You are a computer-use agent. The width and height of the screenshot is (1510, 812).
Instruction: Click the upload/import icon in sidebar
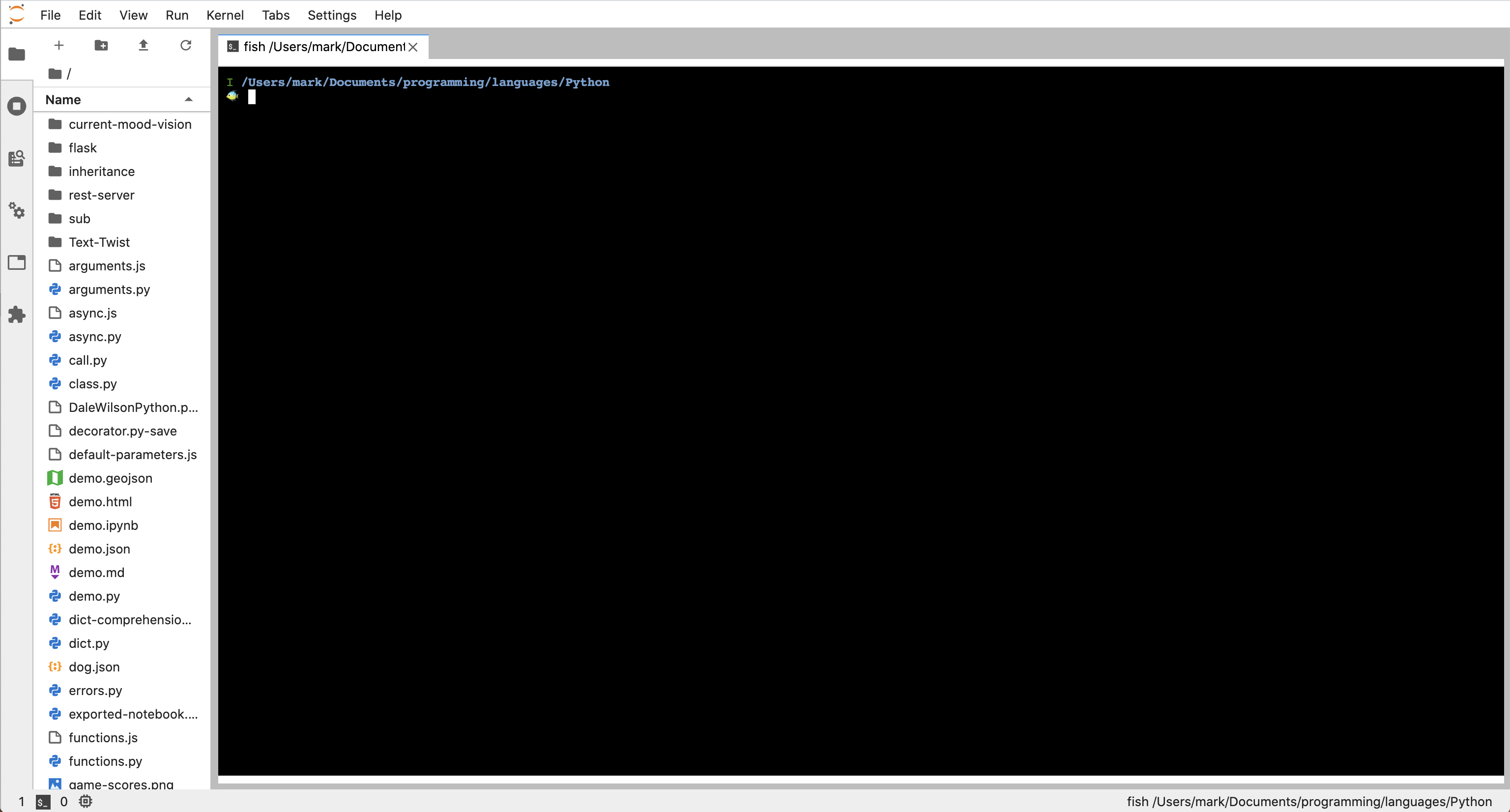143,45
